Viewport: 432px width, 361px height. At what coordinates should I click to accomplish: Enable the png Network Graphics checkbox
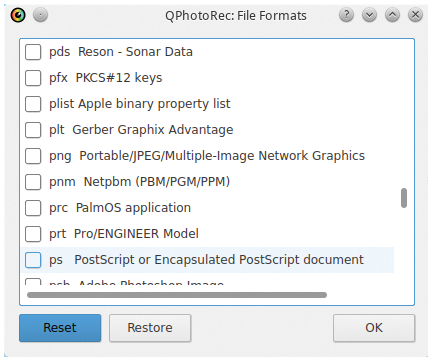coord(33,156)
